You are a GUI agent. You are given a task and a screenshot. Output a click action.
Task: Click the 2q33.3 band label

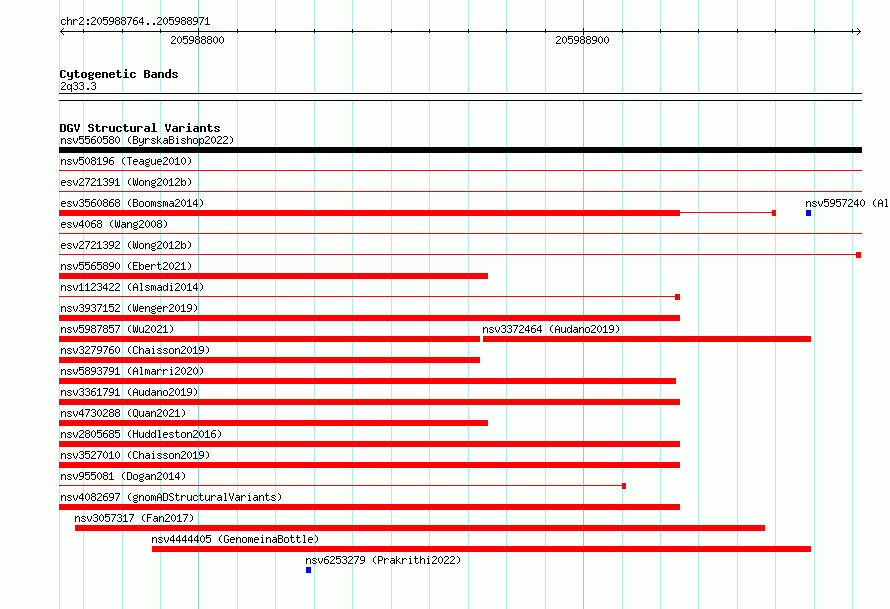78,86
